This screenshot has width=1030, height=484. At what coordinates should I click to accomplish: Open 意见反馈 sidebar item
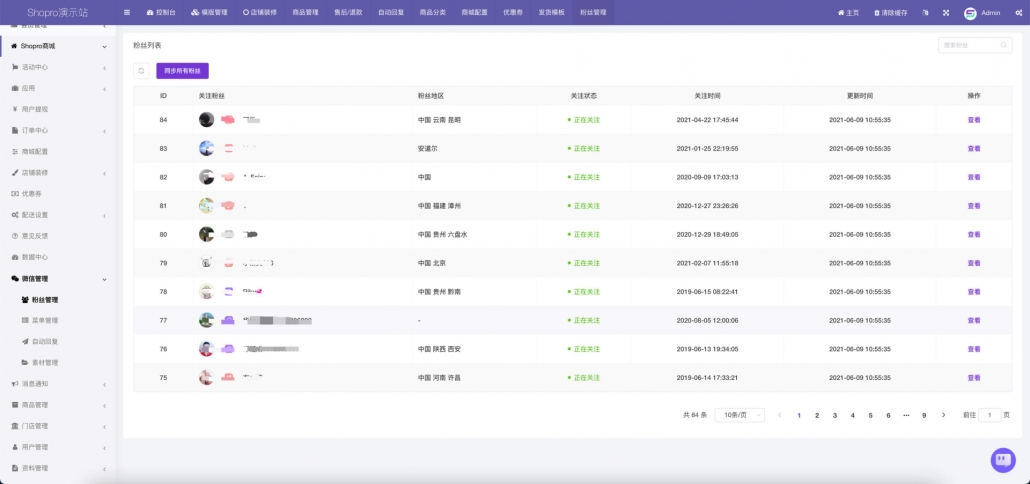59,236
